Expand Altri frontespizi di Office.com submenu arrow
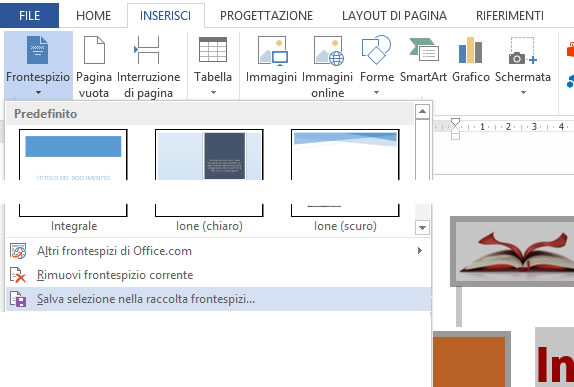 click(420, 250)
